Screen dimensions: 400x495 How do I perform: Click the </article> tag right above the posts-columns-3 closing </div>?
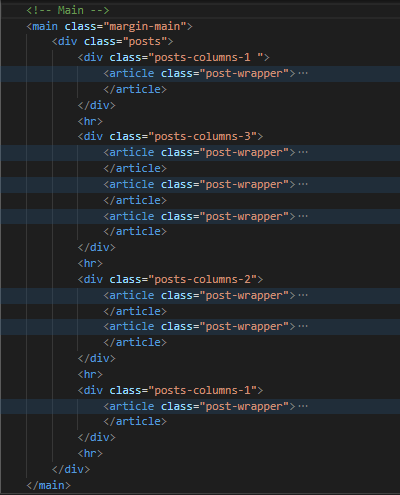(135, 231)
